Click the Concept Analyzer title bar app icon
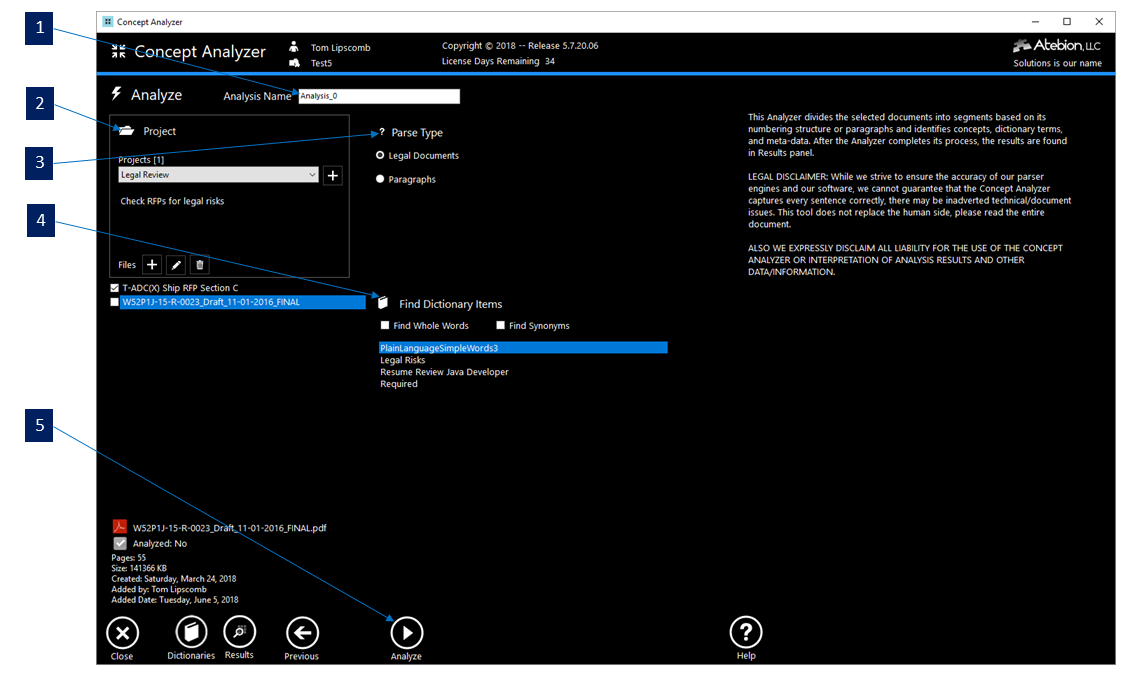Viewport: 1129px width, 675px height. (x=108, y=22)
